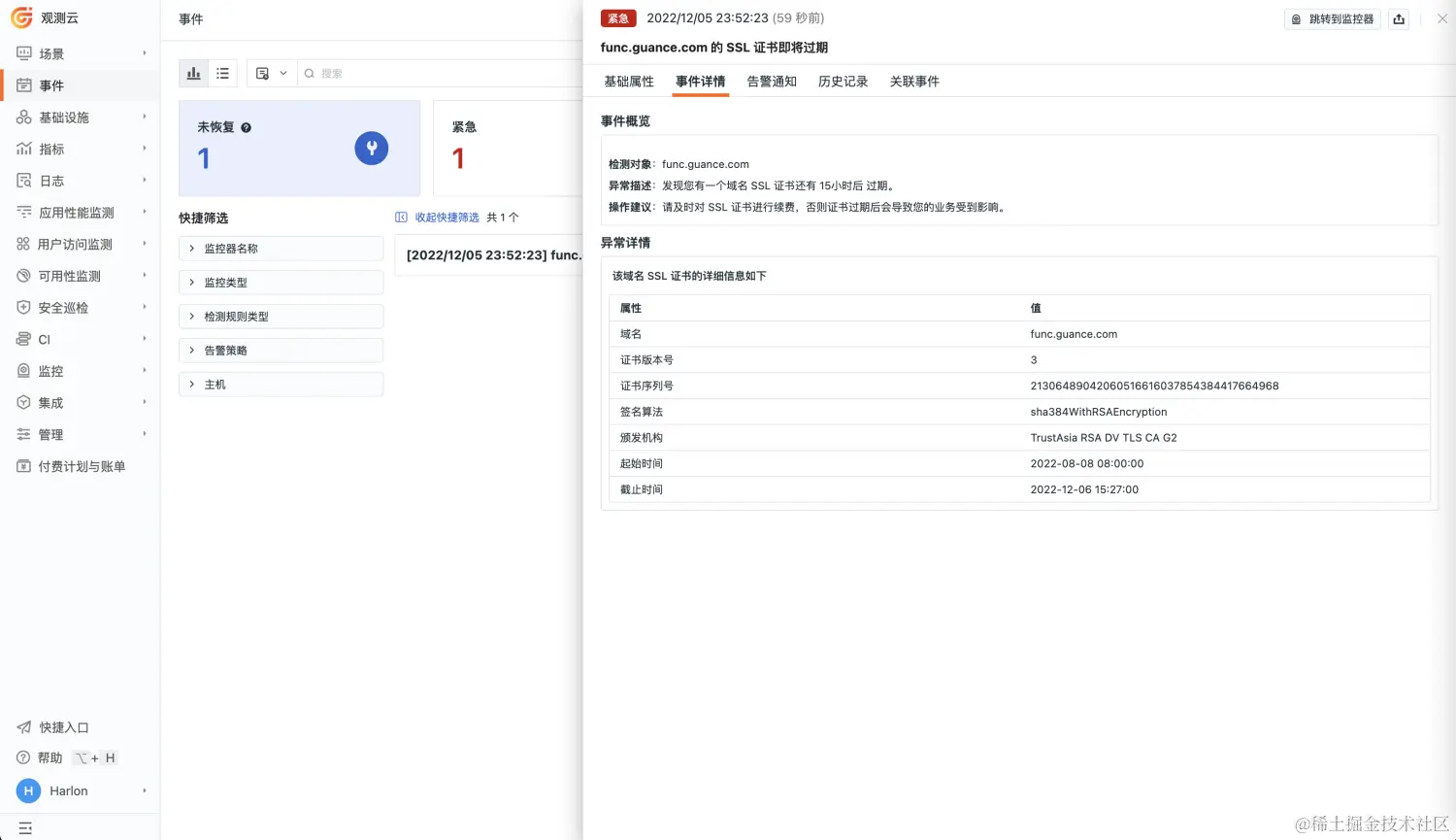
Task: Click the 快捷入口 paper-plane icon
Action: click(x=24, y=727)
